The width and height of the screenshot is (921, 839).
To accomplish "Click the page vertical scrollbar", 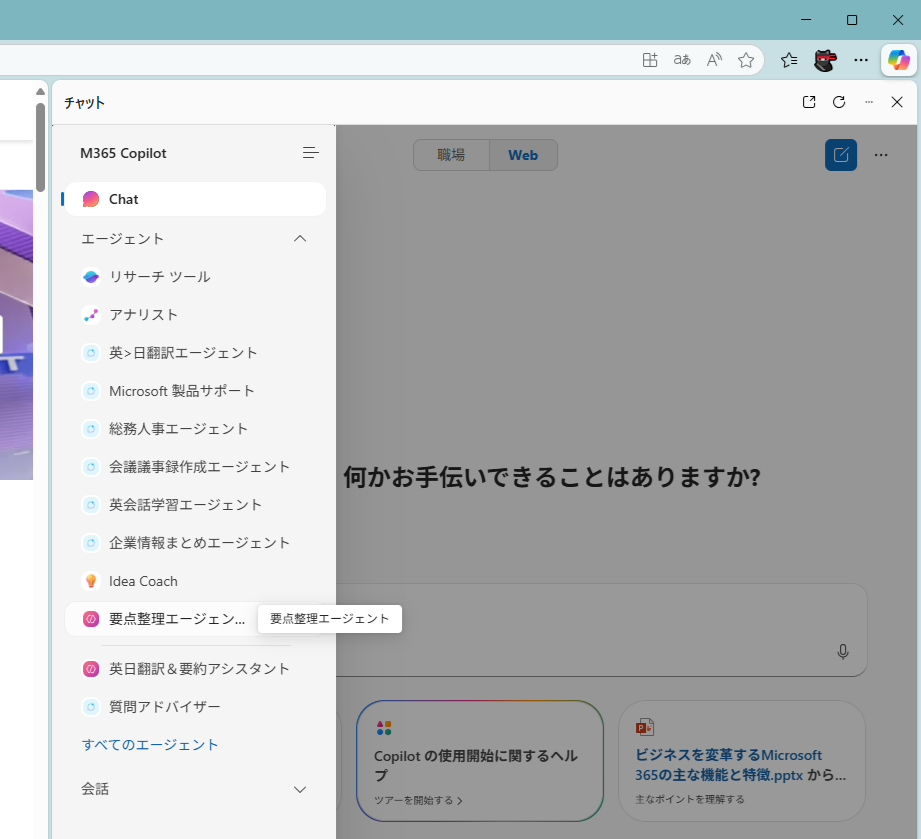I will coord(40,145).
